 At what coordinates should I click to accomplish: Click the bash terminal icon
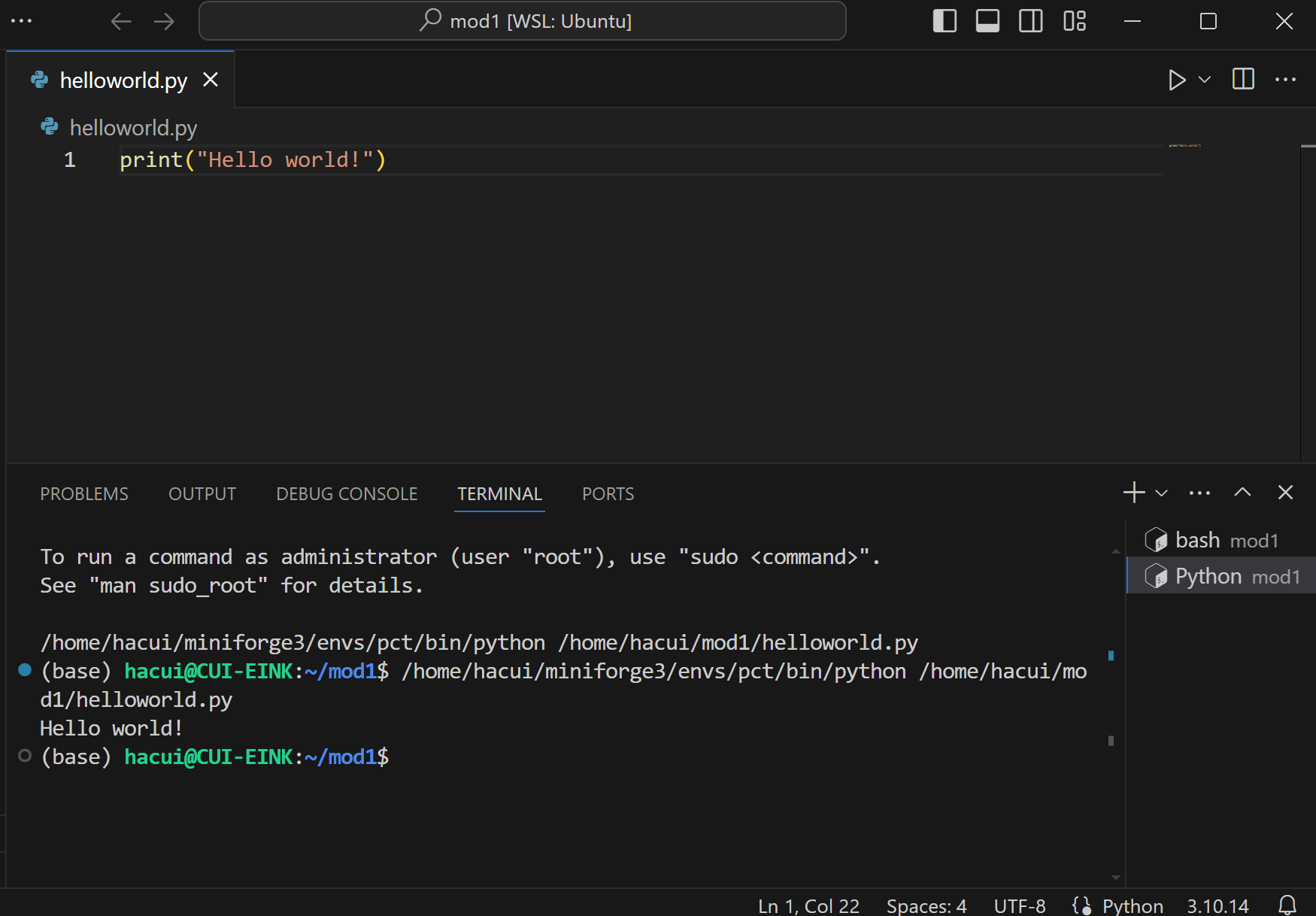(1156, 540)
